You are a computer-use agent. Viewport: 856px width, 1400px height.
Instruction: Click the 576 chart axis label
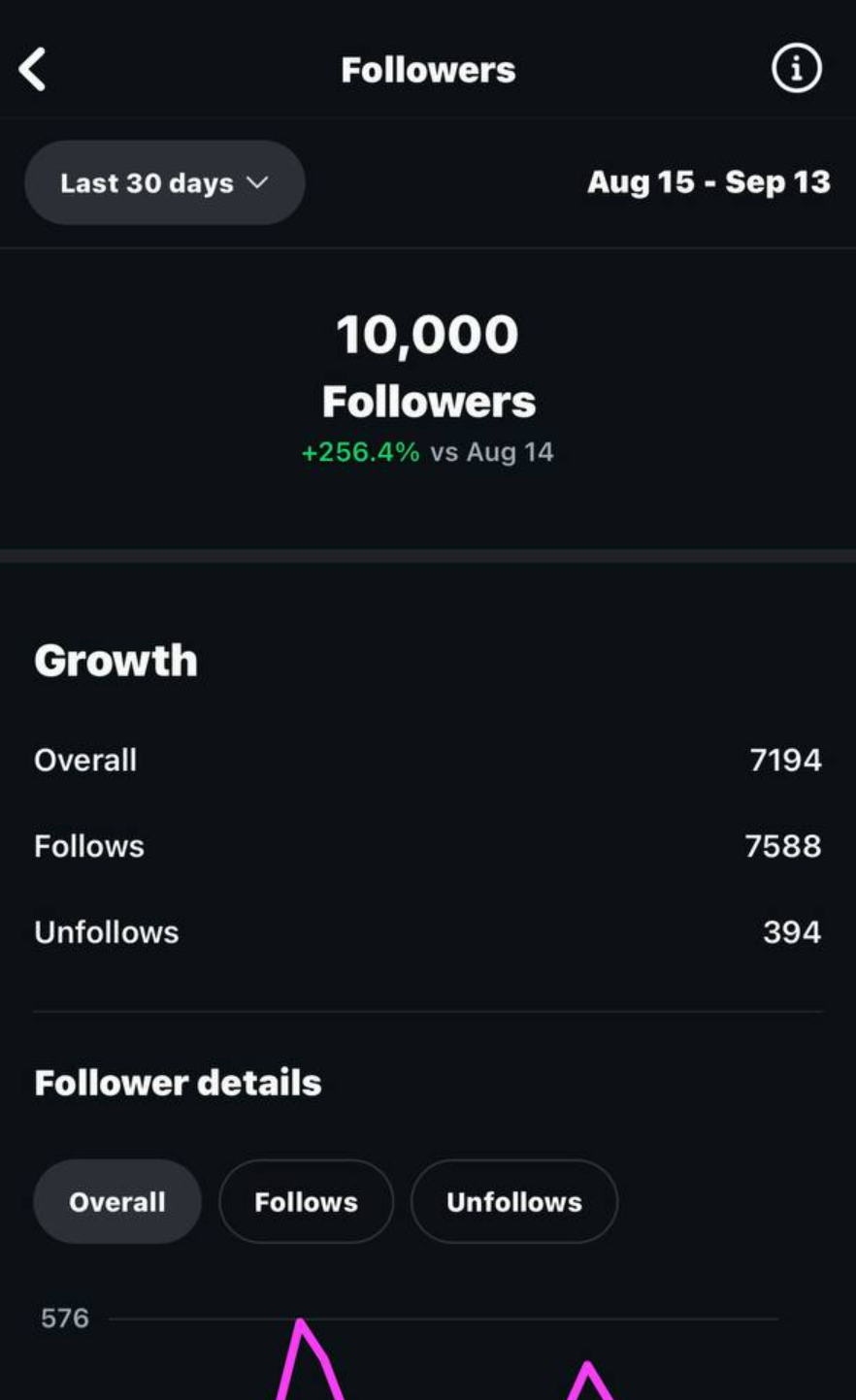(65, 1319)
